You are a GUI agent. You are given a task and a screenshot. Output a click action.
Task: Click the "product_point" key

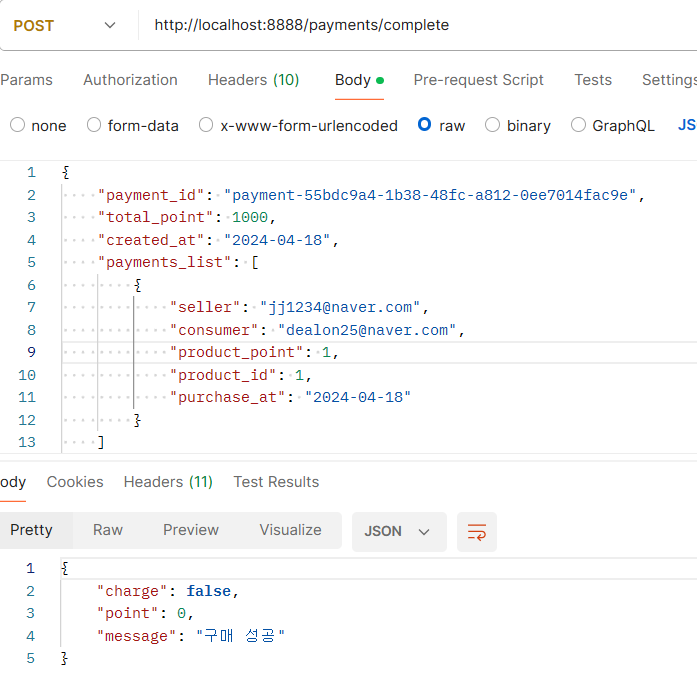click(236, 353)
